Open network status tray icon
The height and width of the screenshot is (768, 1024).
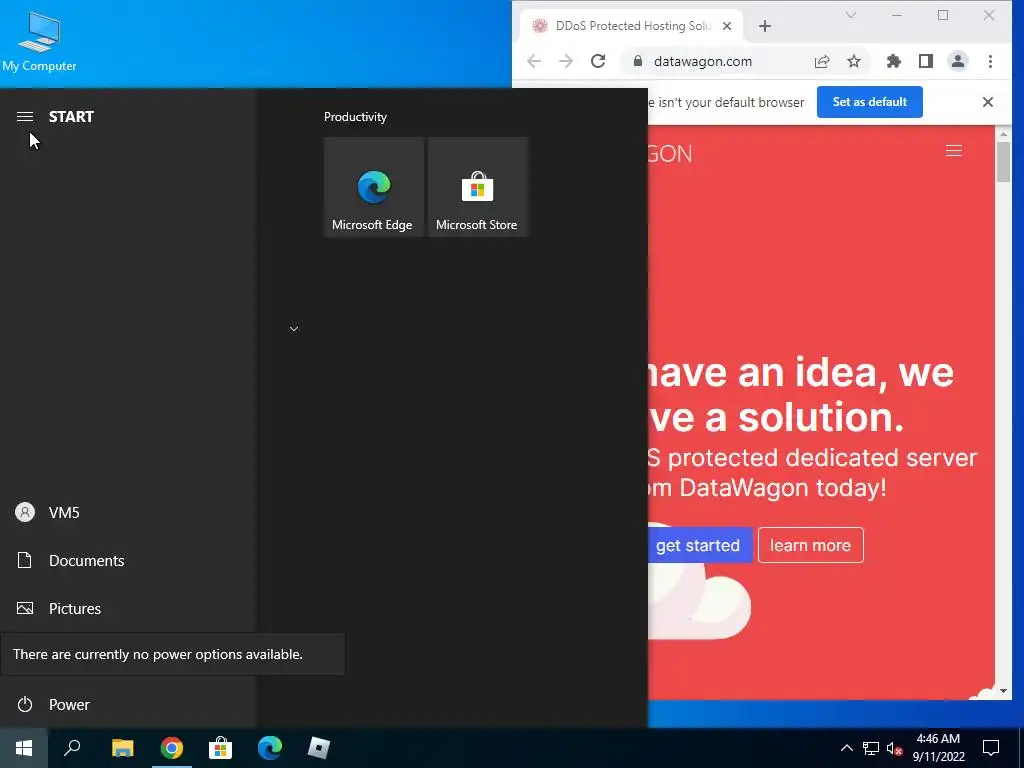point(871,748)
